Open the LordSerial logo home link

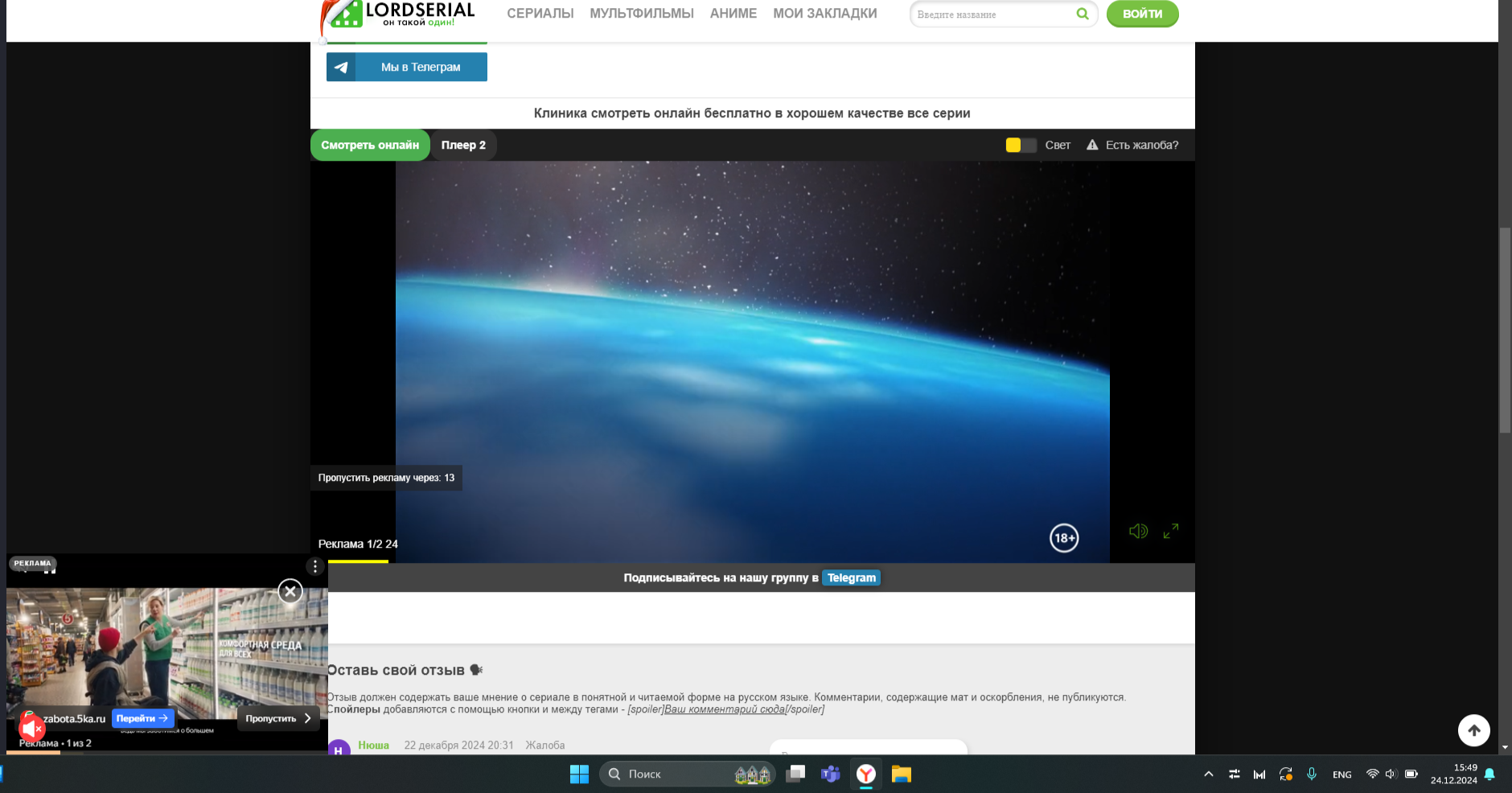399,16
